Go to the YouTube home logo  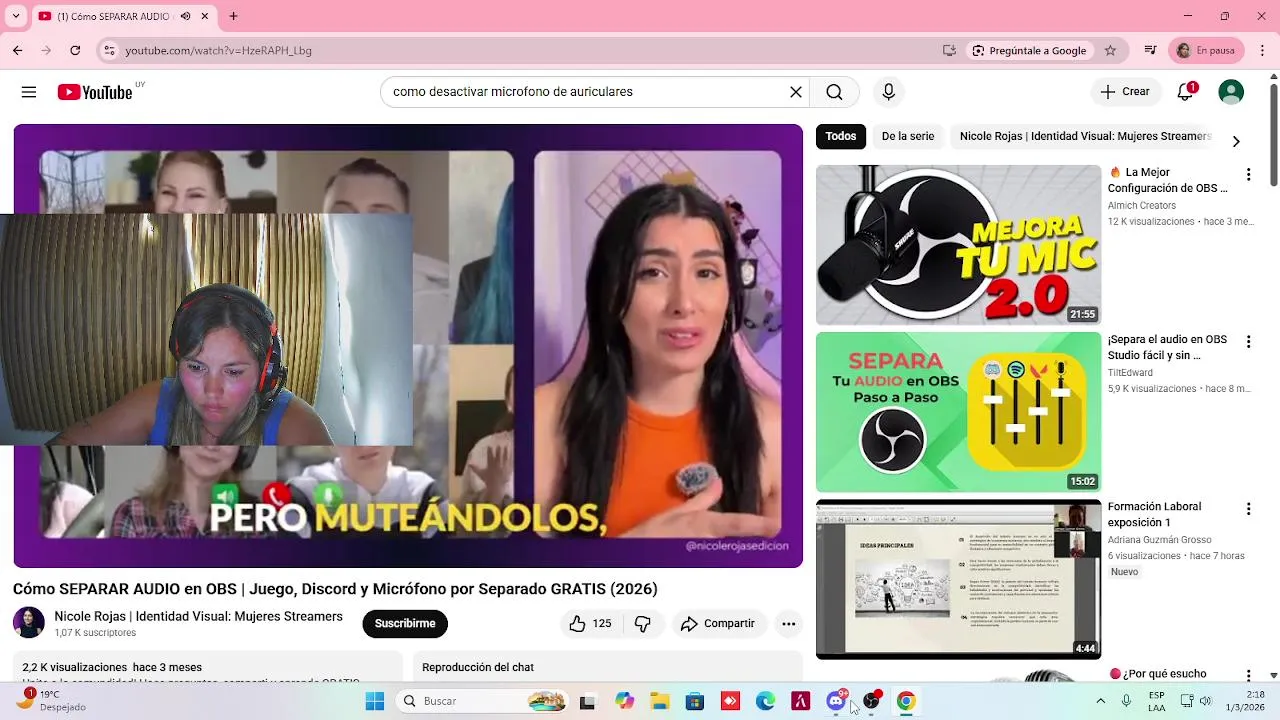[95, 92]
